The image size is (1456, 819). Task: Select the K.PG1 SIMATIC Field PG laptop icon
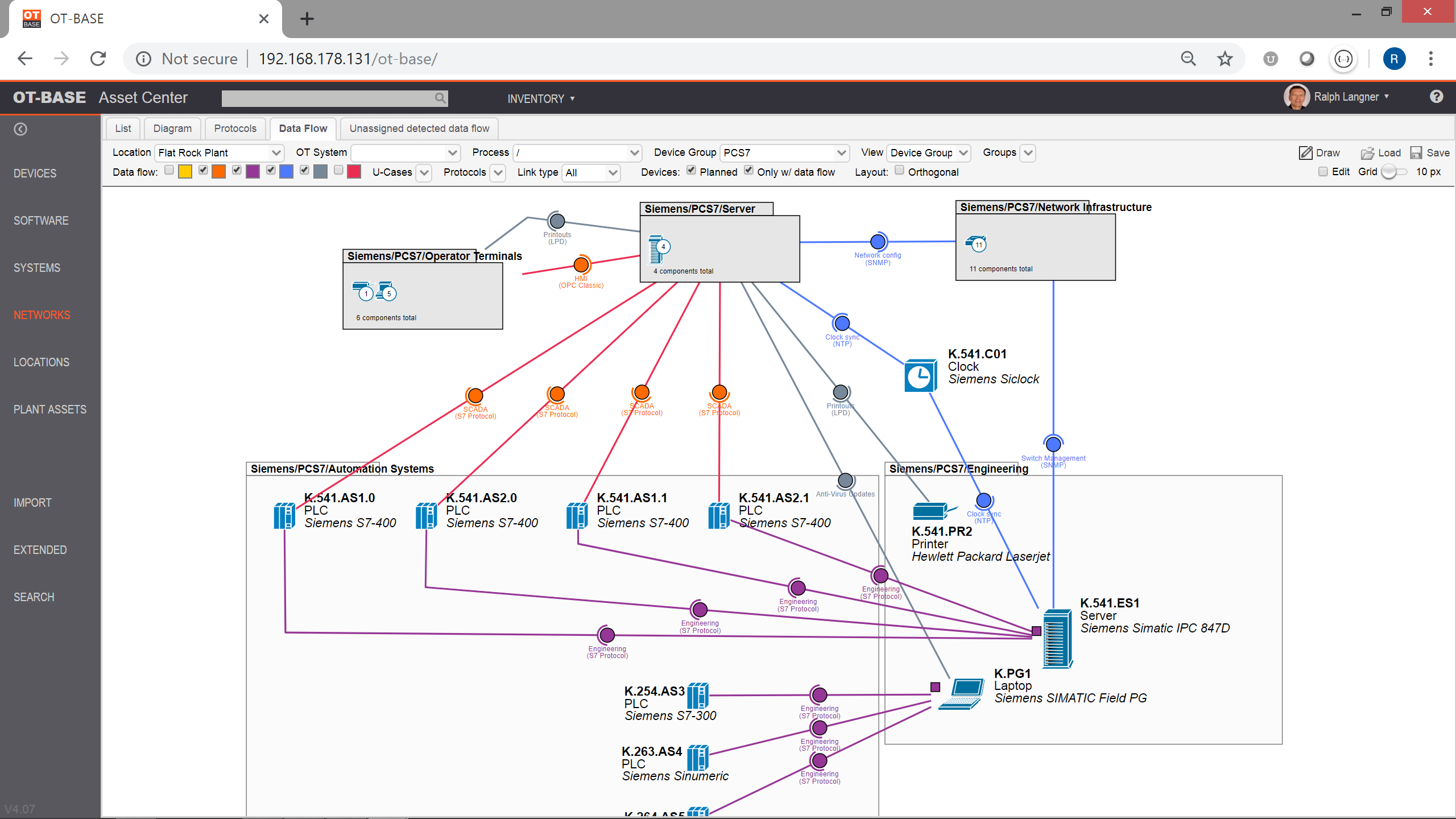963,694
